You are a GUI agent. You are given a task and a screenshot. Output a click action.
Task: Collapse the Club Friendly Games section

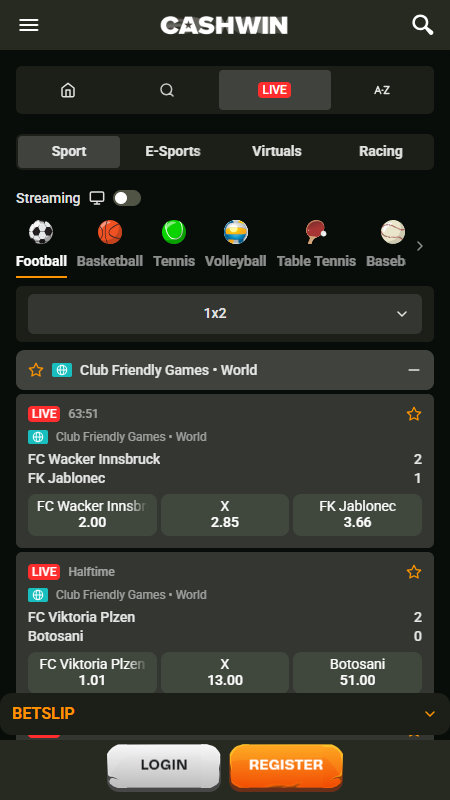pos(414,370)
